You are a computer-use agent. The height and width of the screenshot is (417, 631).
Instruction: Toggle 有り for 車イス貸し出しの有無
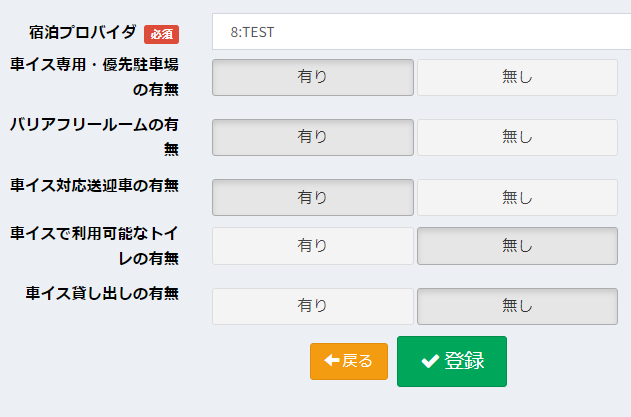point(313,306)
